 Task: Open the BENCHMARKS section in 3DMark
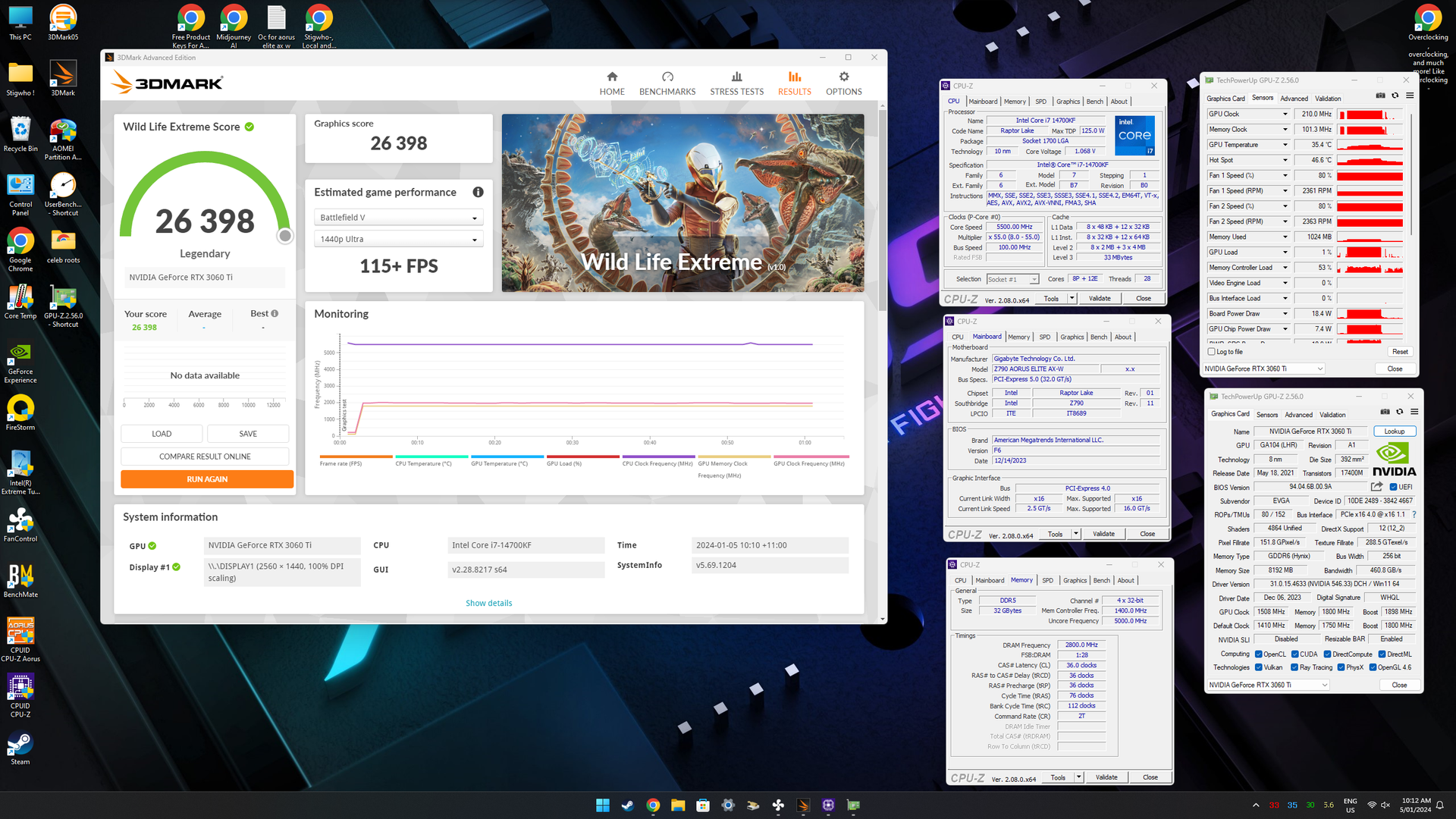[x=667, y=83]
